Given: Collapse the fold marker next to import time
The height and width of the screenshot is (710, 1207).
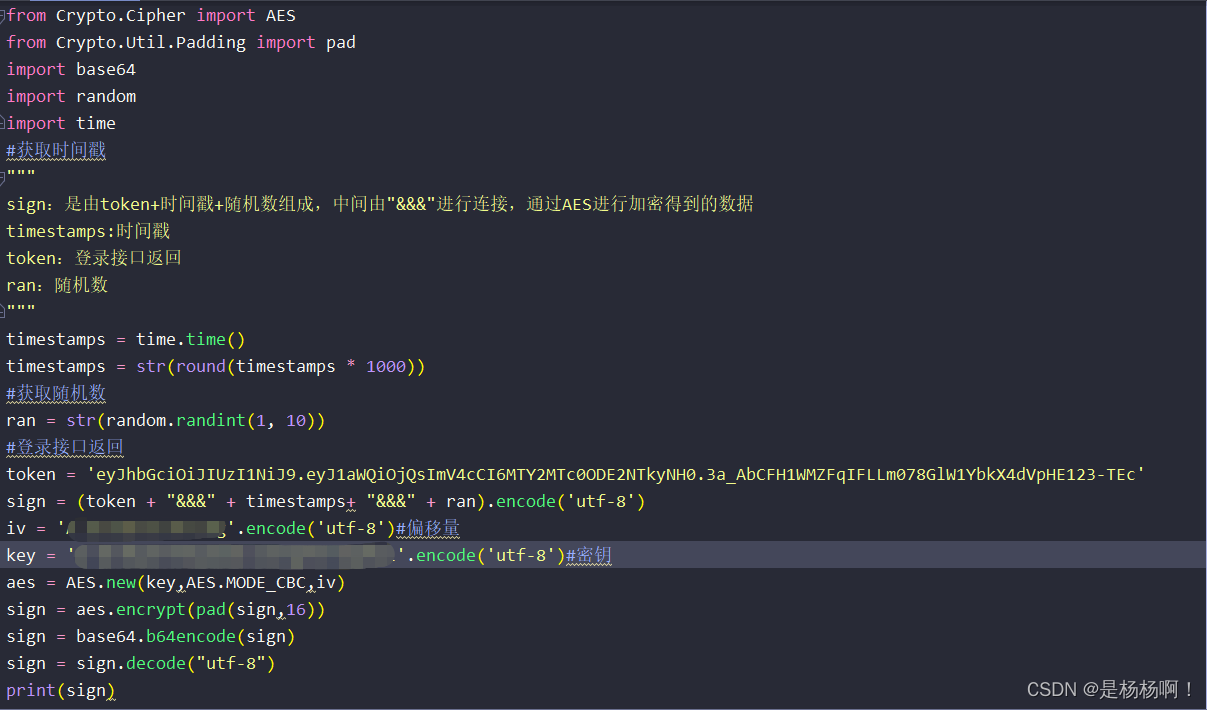Looking at the screenshot, I should coord(3,122).
